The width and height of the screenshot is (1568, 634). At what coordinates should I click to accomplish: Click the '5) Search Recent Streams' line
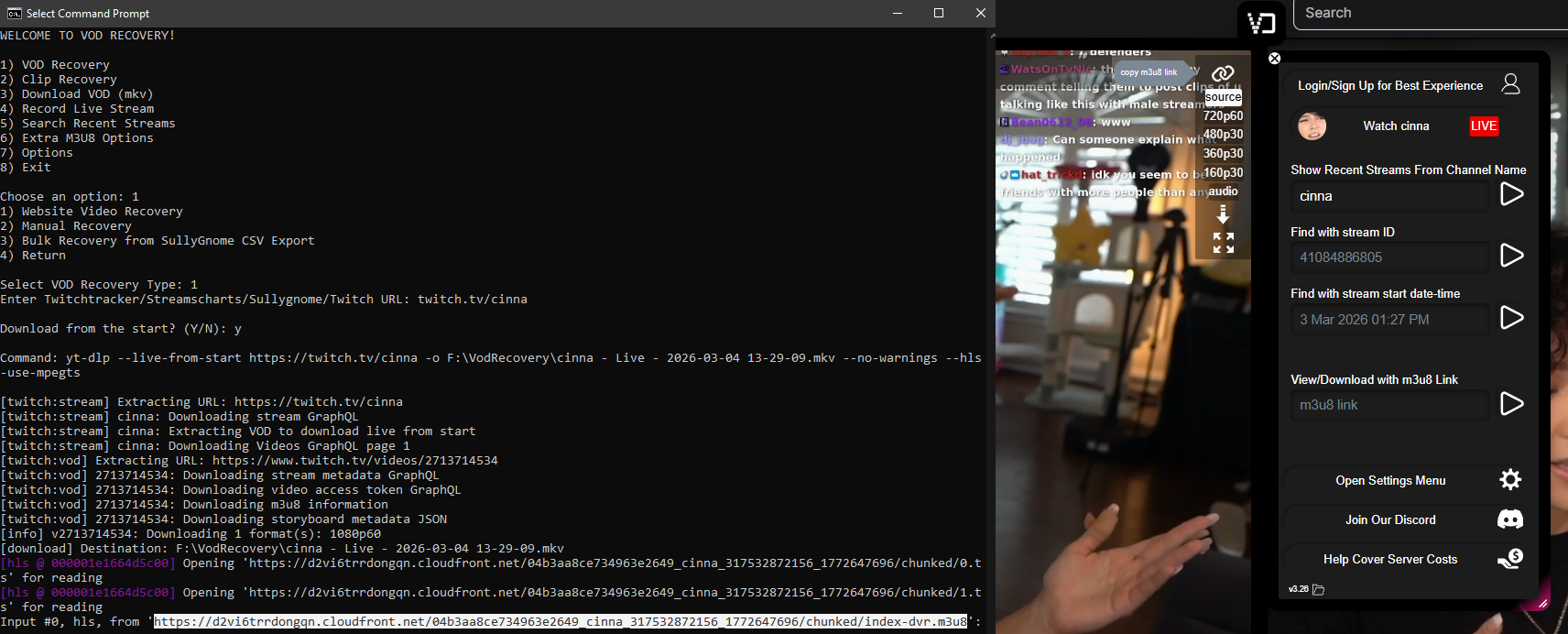pyautogui.click(x=88, y=124)
